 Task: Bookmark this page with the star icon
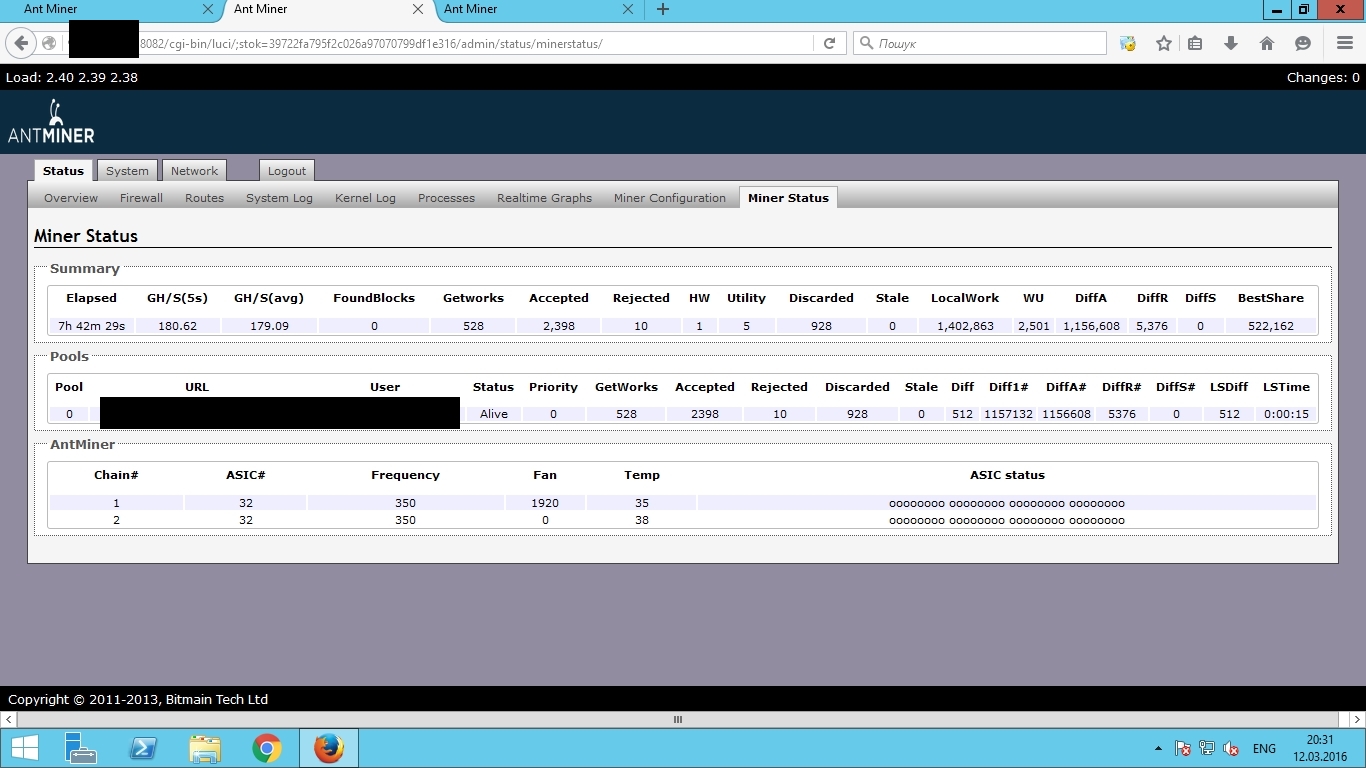point(1164,43)
